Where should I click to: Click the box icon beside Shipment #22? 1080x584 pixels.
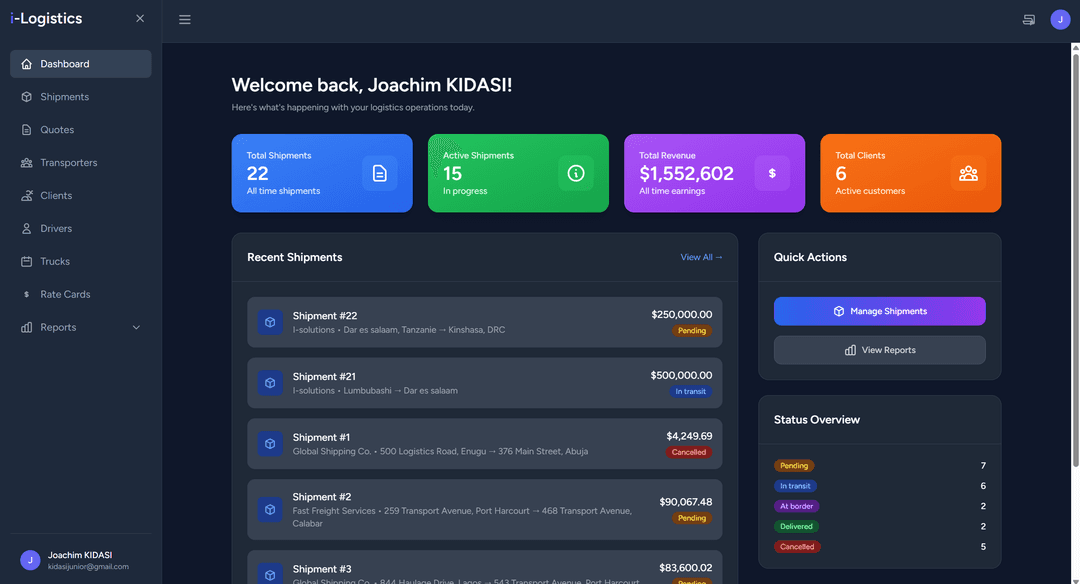(270, 322)
